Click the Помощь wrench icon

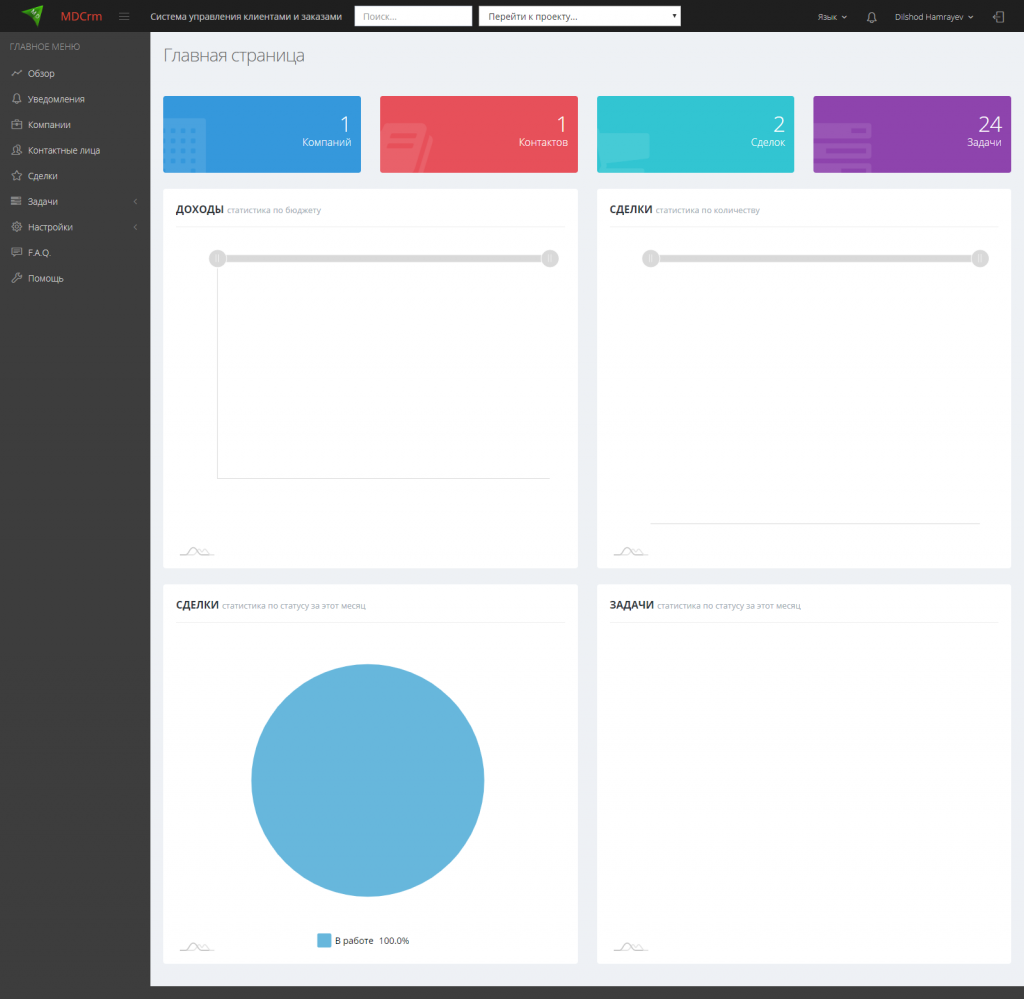[x=17, y=278]
